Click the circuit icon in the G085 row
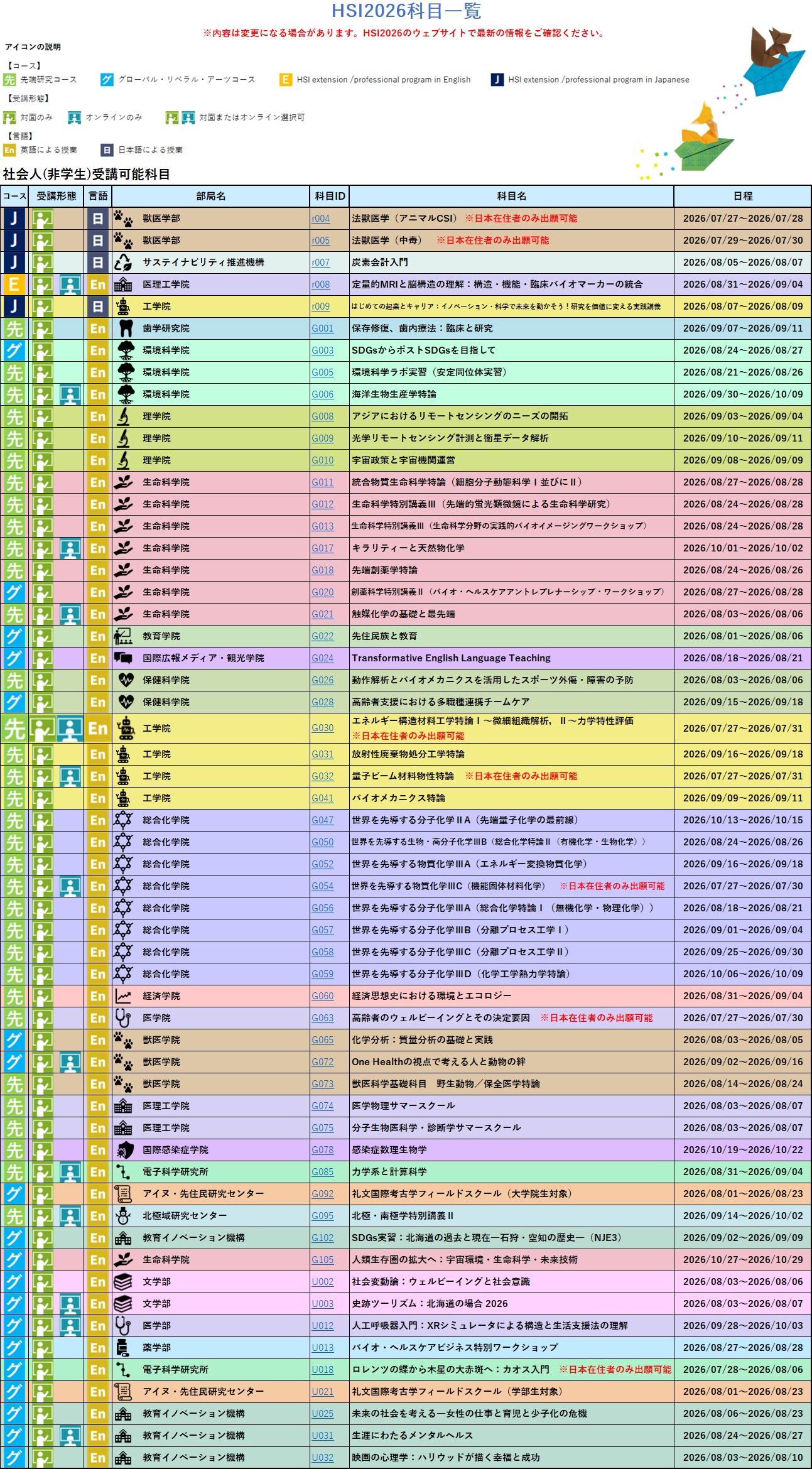 point(124,1172)
